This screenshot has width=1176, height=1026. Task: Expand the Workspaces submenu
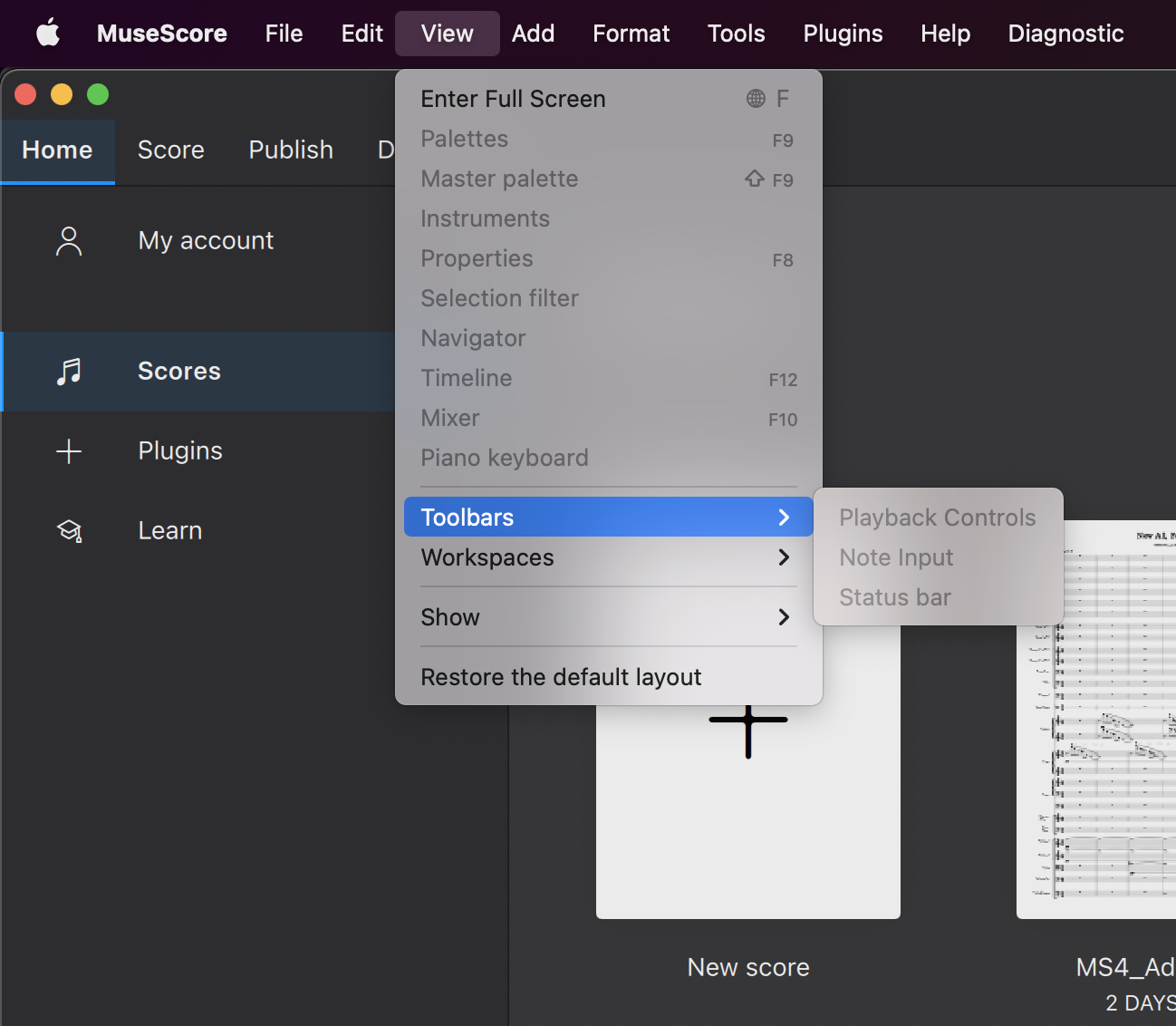click(487, 557)
